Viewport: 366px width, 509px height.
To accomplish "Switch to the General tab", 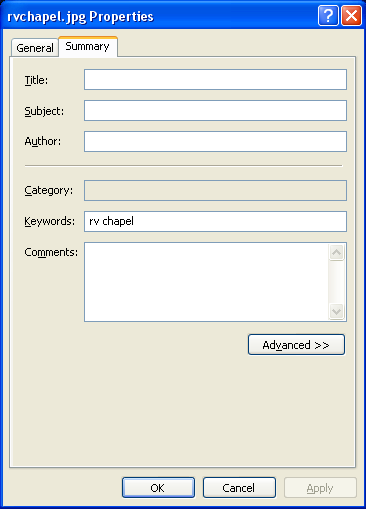I will point(35,48).
